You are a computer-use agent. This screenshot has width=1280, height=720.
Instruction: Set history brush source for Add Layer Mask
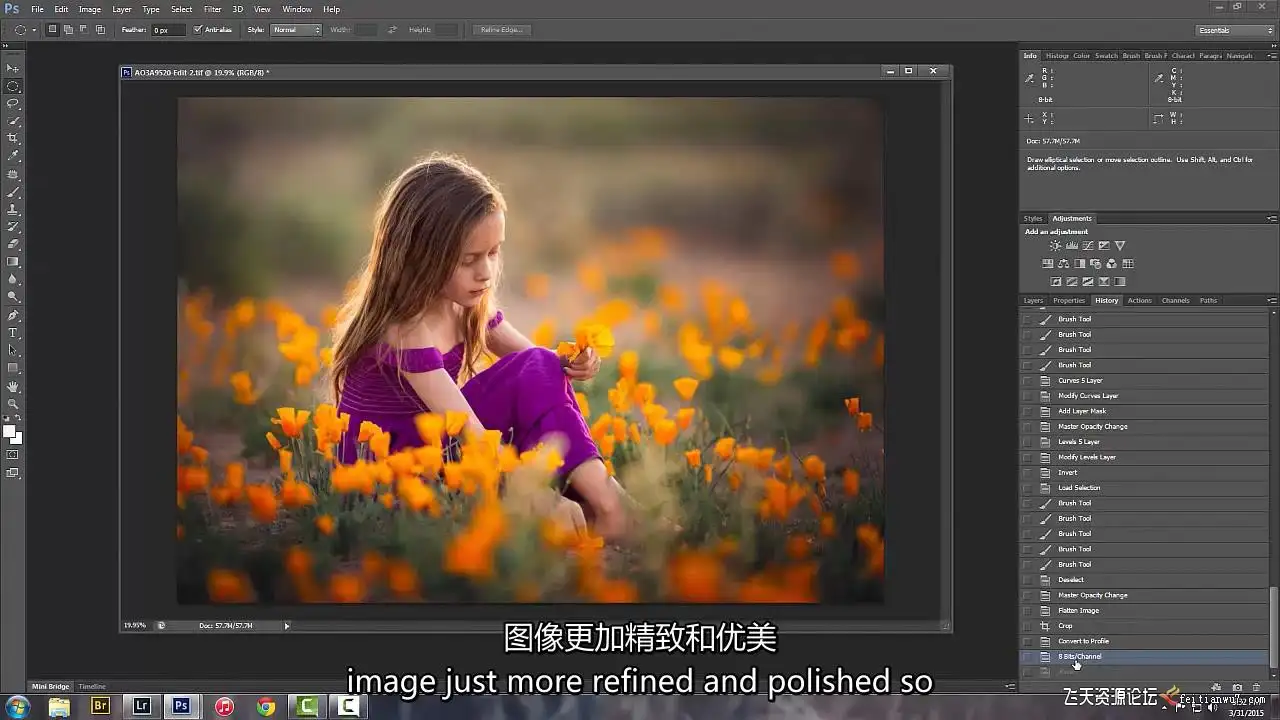pos(1027,411)
